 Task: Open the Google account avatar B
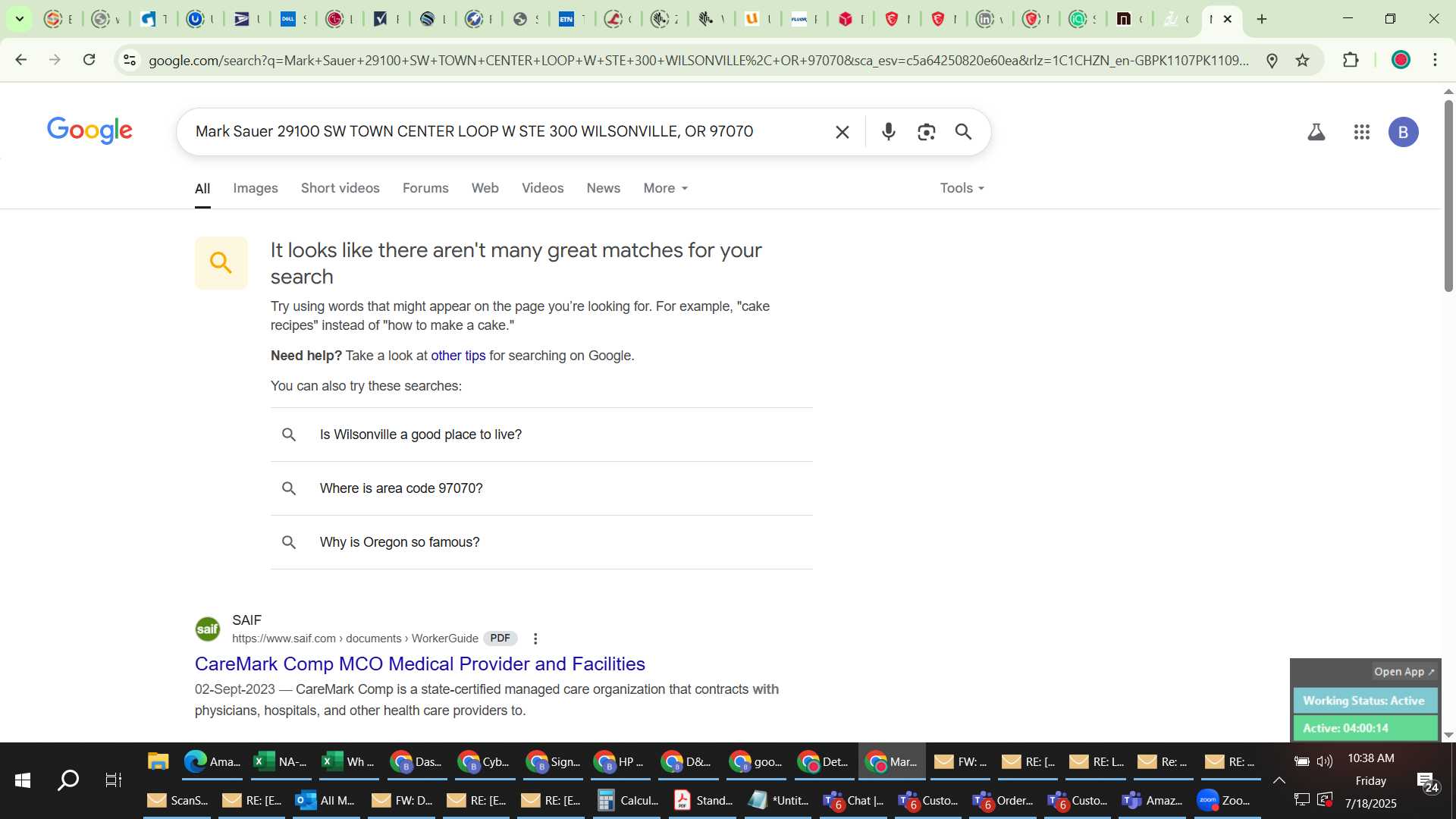click(1403, 132)
